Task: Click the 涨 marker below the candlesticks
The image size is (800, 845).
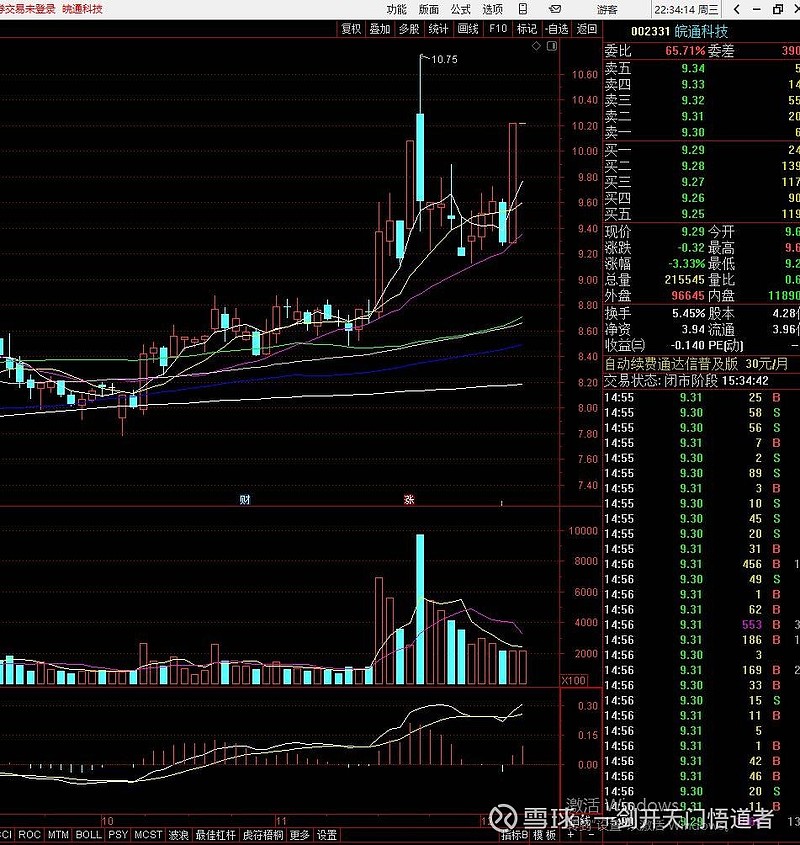Action: (408, 498)
